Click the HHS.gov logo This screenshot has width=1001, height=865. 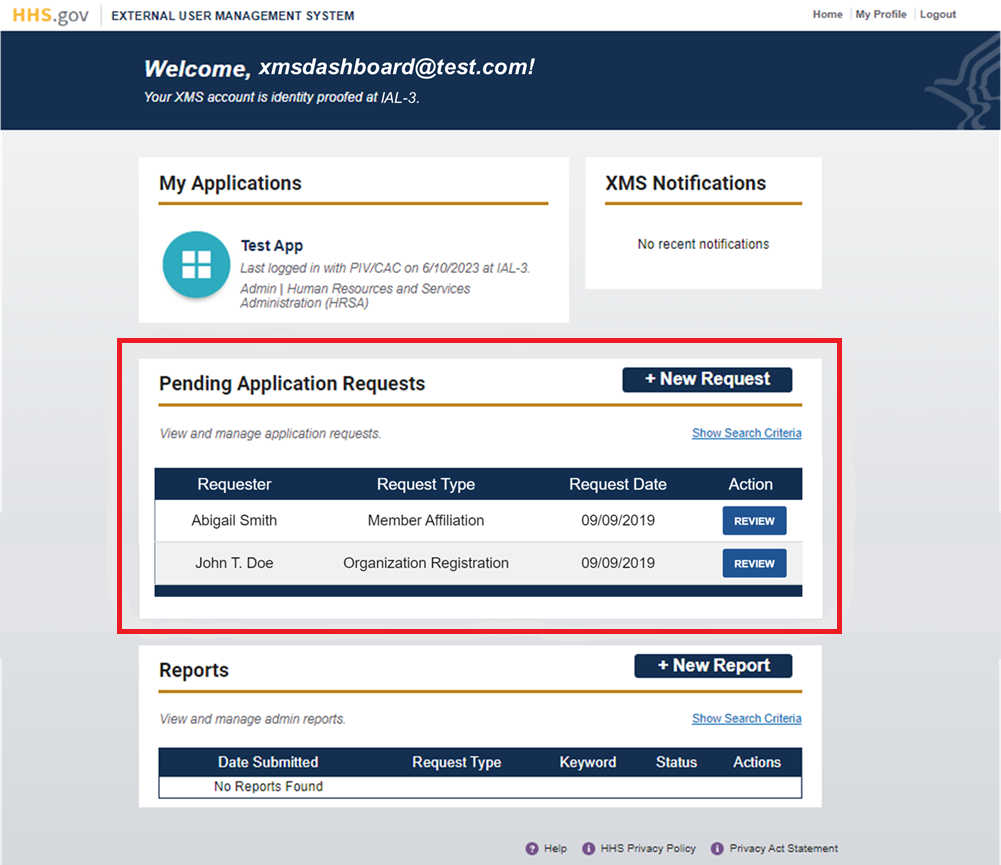(50, 15)
